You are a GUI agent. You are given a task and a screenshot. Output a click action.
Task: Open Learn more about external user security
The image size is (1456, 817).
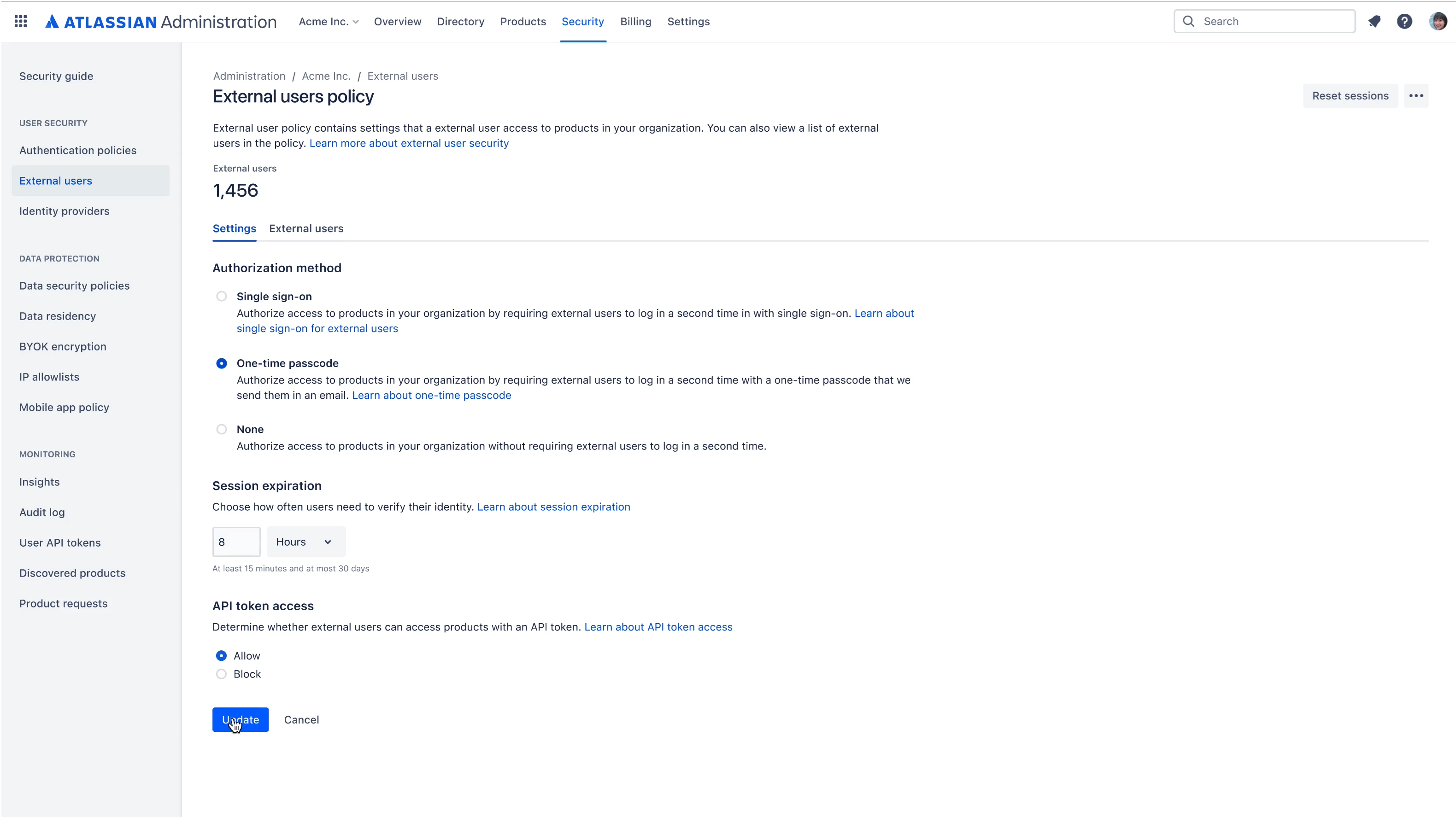click(x=409, y=143)
